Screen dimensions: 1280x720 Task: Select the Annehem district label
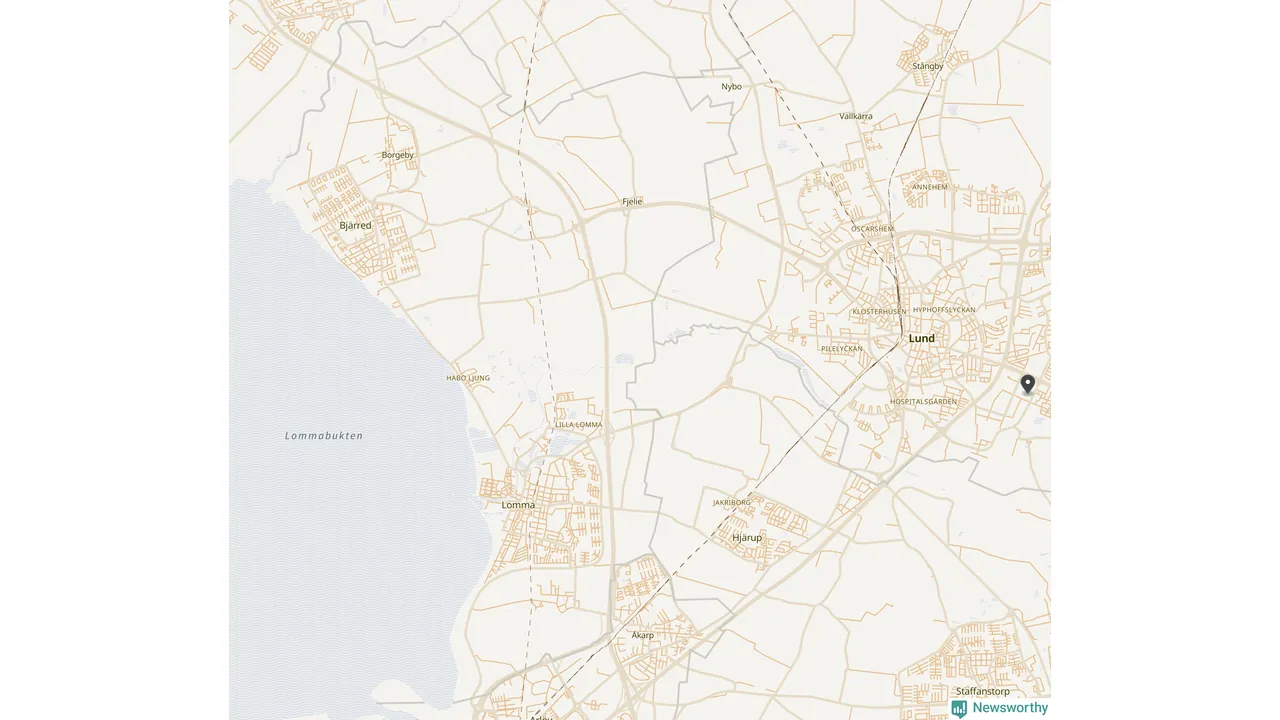929,187
